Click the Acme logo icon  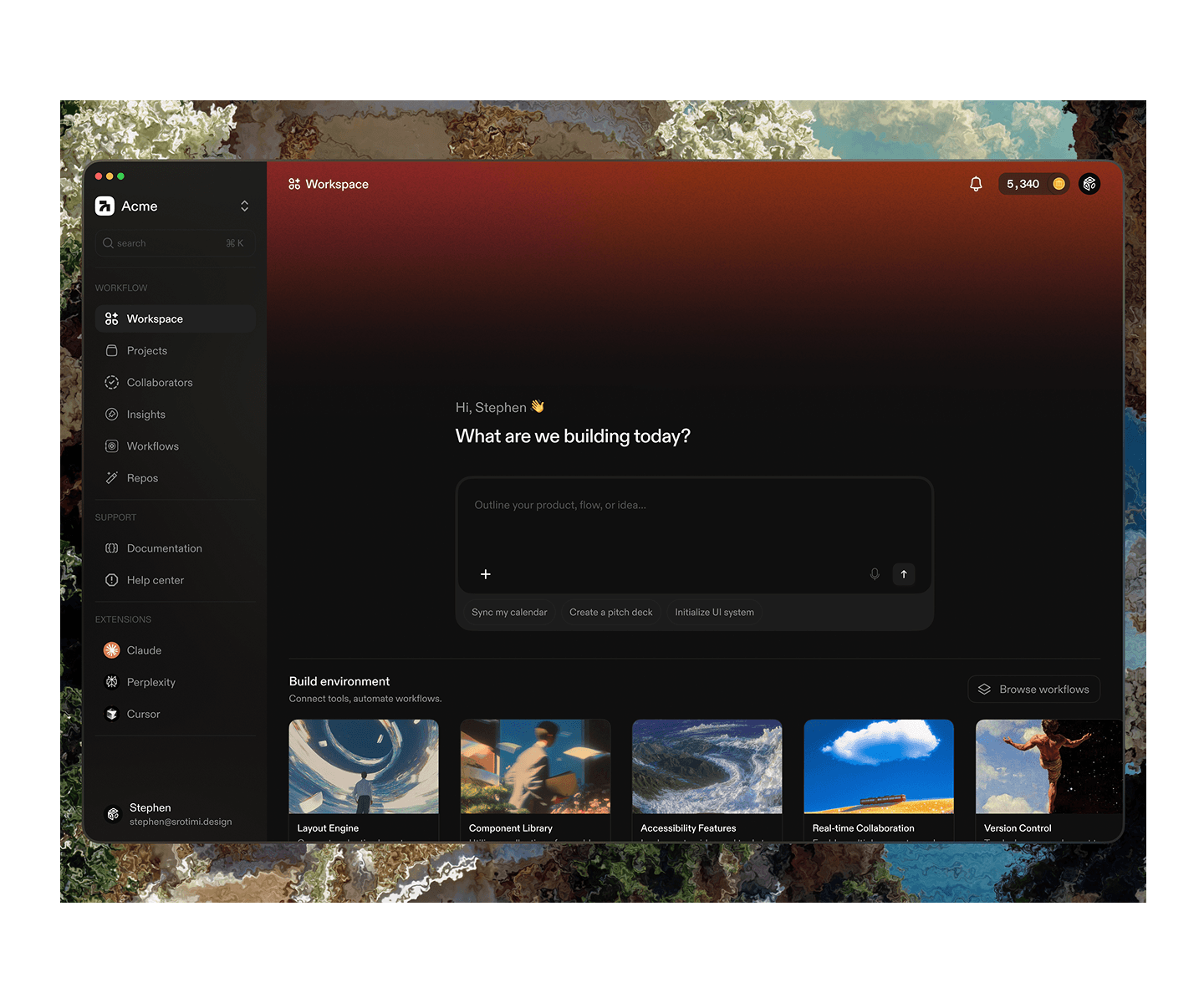(x=105, y=206)
